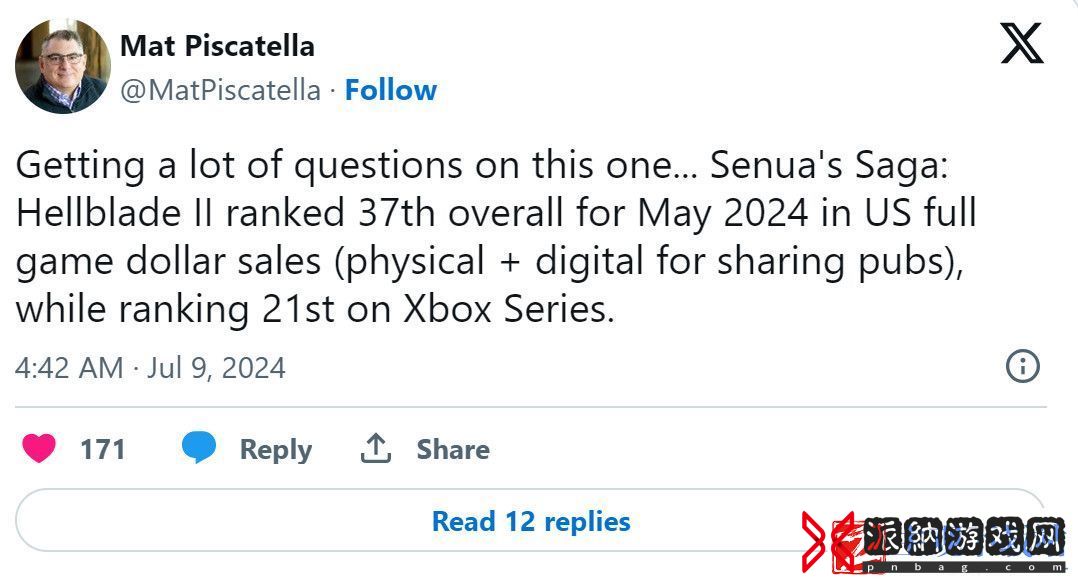This screenshot has height=580, width=1078.
Task: Click the words "Senua's Saga:" in the tweet
Action: [x=829, y=166]
